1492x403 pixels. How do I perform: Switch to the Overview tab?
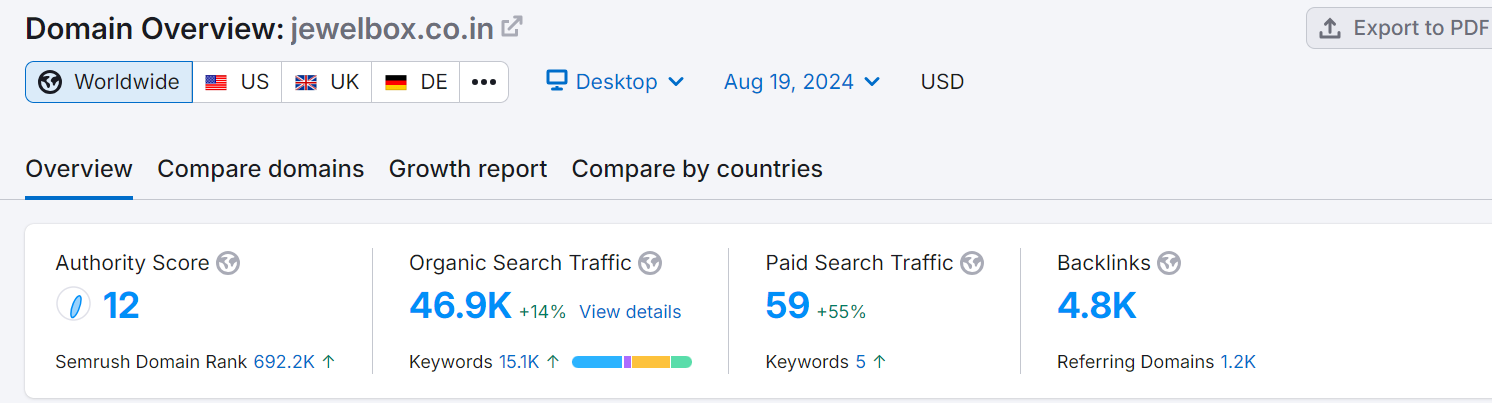pos(79,169)
